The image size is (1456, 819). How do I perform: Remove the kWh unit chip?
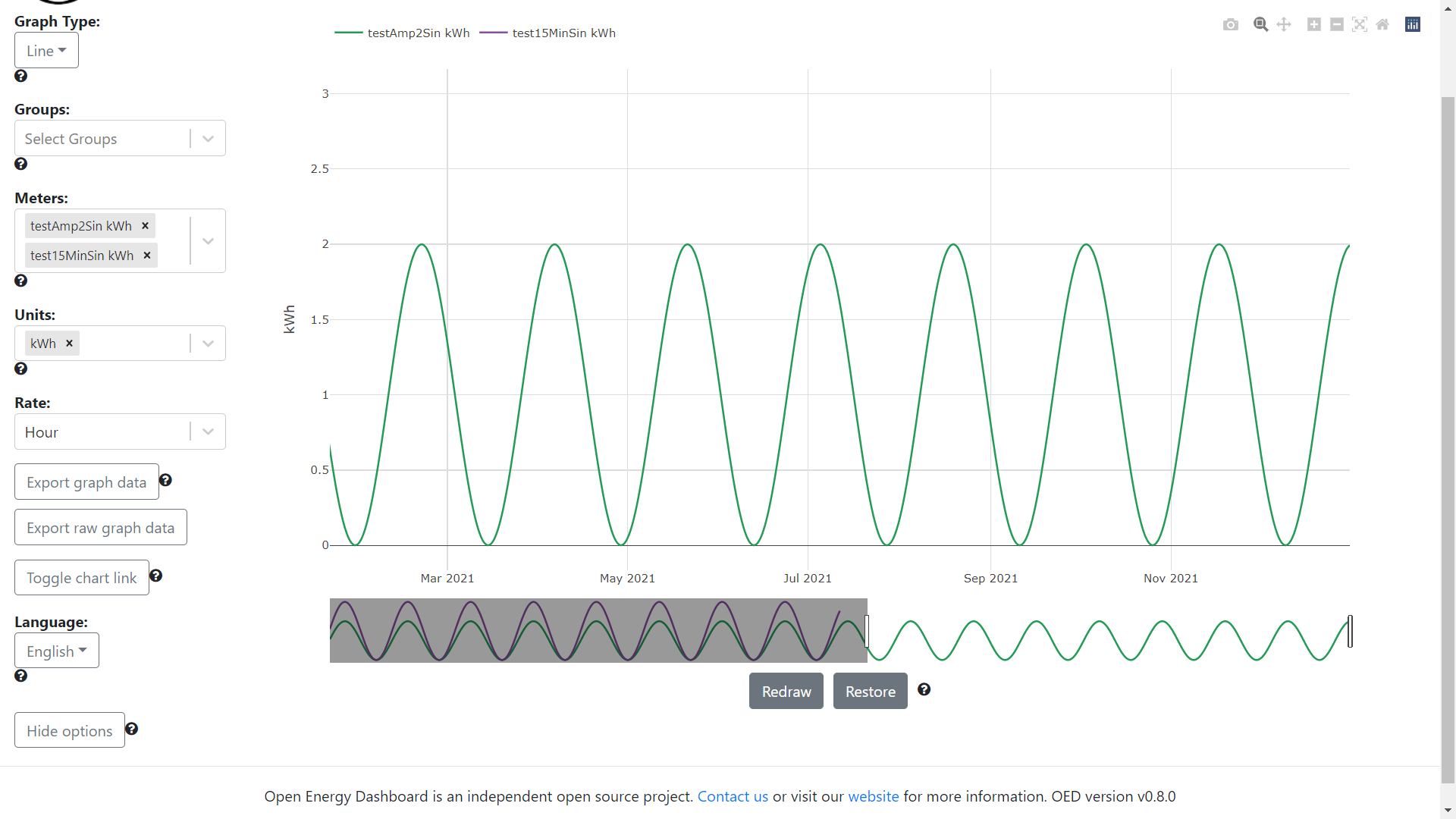pyautogui.click(x=69, y=343)
